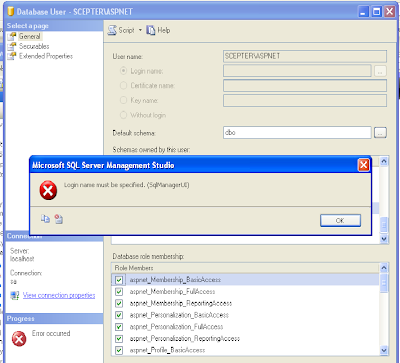Open the Securables page

[x=34, y=46]
